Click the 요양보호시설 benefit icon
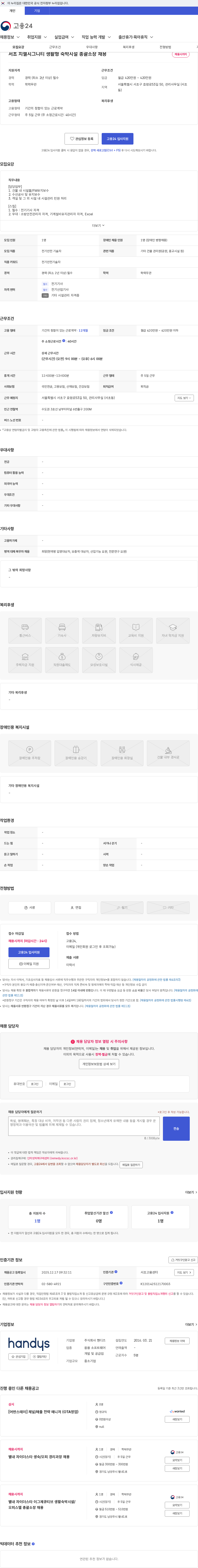 tap(99, 660)
